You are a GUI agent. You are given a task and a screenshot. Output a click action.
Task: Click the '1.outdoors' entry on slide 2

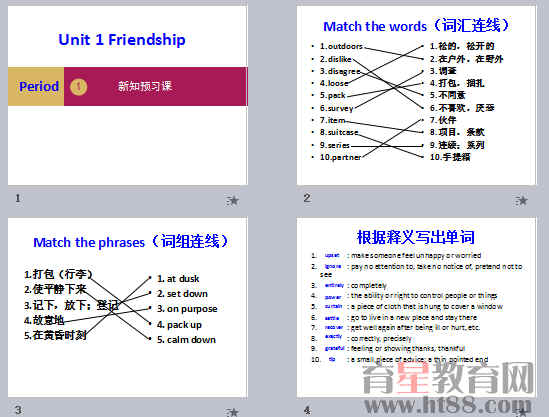(x=341, y=46)
